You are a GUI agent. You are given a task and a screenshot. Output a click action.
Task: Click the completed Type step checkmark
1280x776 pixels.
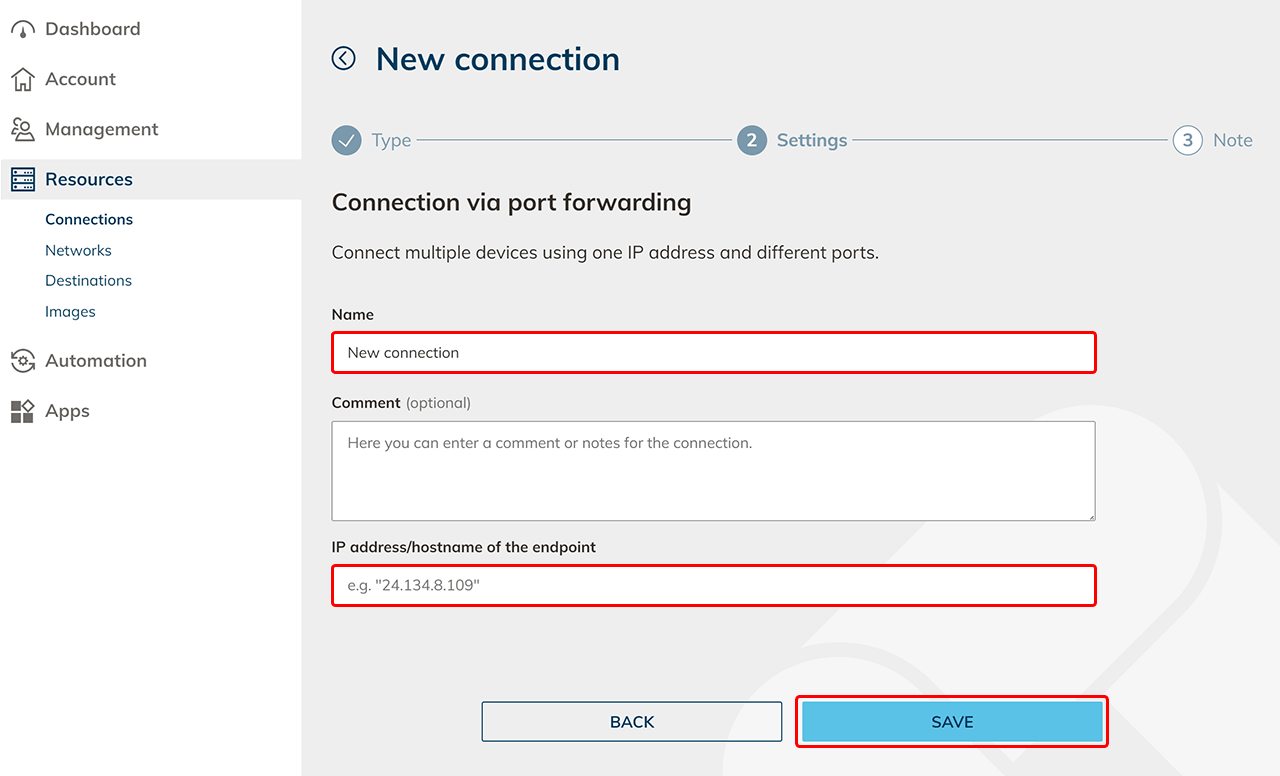pyautogui.click(x=346, y=141)
